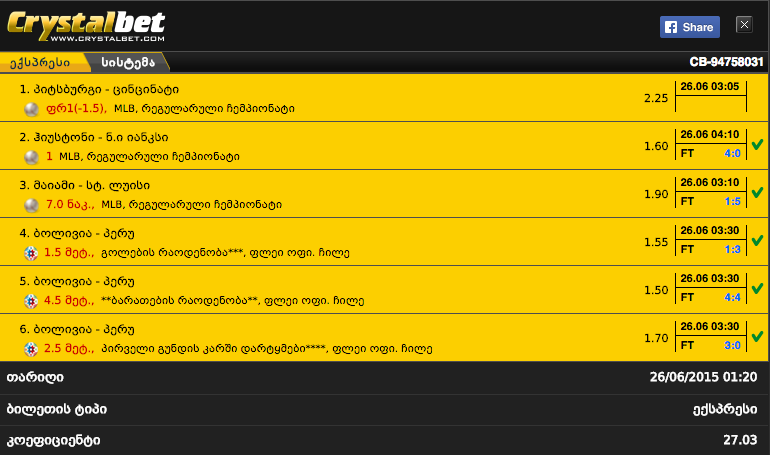
Task: Click green checkmark for მაიამი - სტ. ლუისი
Action: pyautogui.click(x=757, y=192)
